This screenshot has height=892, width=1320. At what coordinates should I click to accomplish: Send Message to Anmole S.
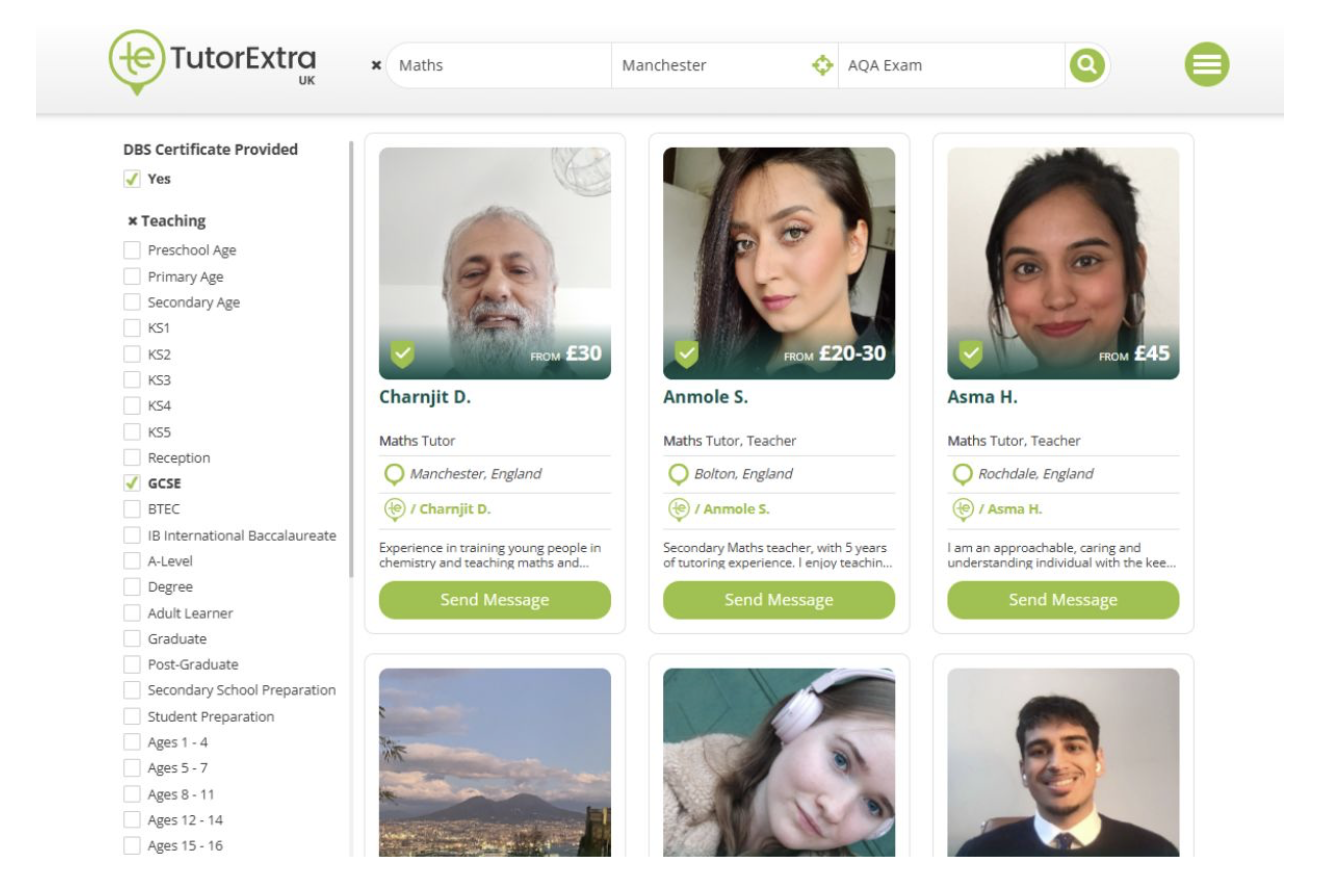pos(778,600)
